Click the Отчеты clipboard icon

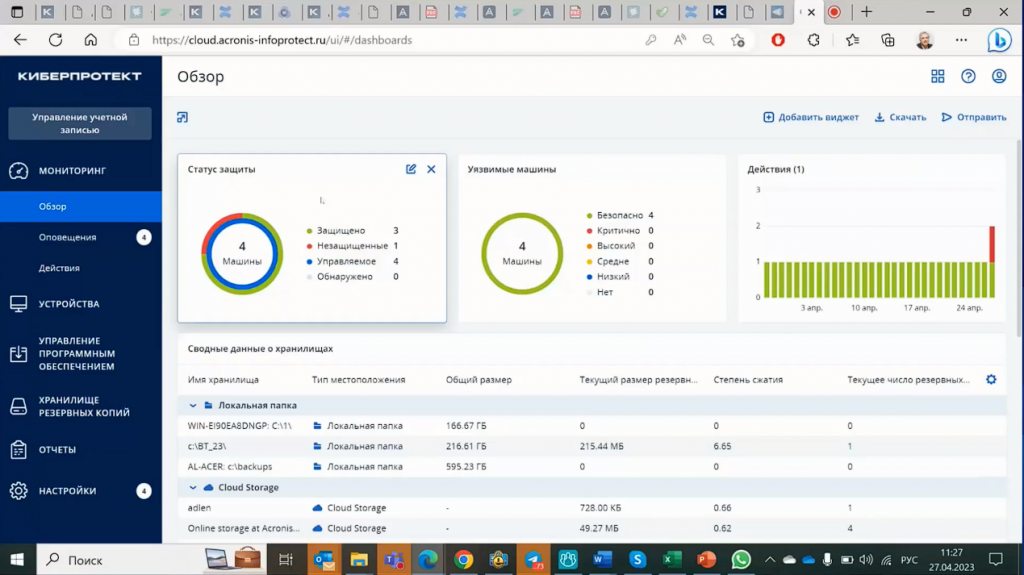click(x=18, y=450)
